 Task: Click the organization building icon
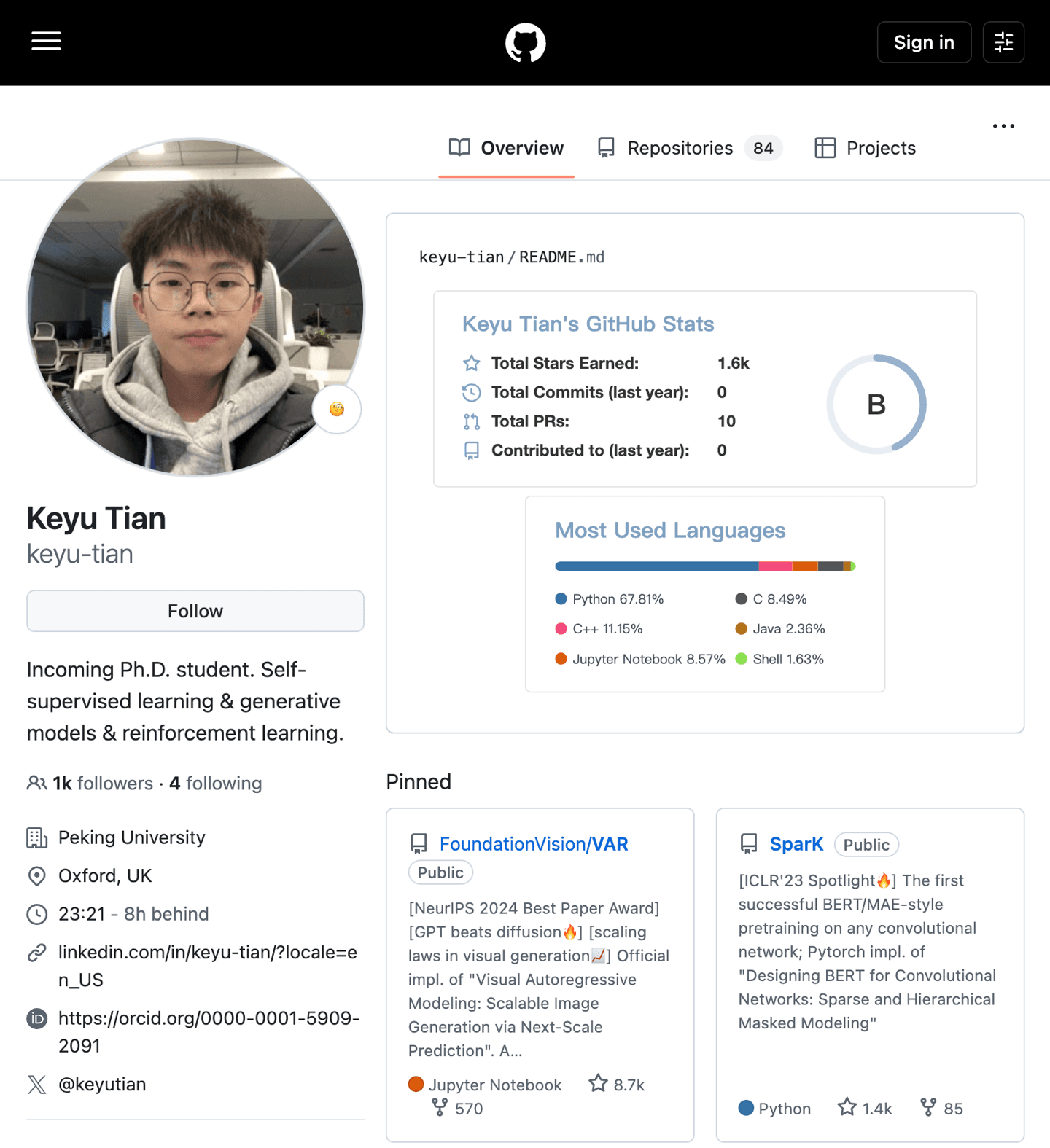[36, 837]
